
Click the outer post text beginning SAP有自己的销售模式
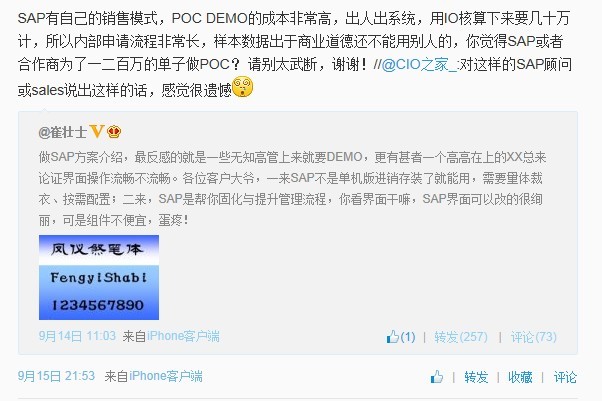(295, 54)
